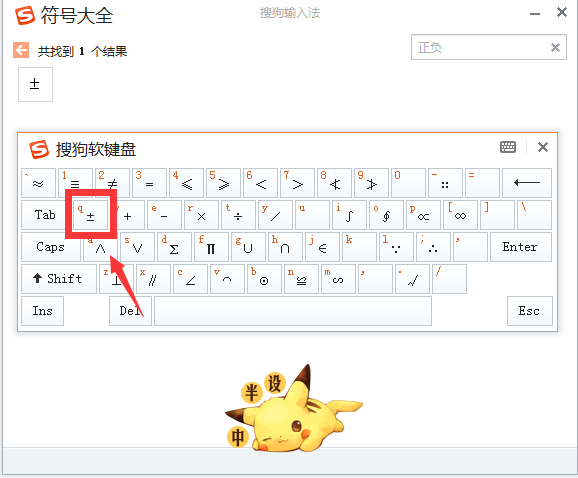
Task: Click the orange back arrow icon
Action: [x=21, y=50]
